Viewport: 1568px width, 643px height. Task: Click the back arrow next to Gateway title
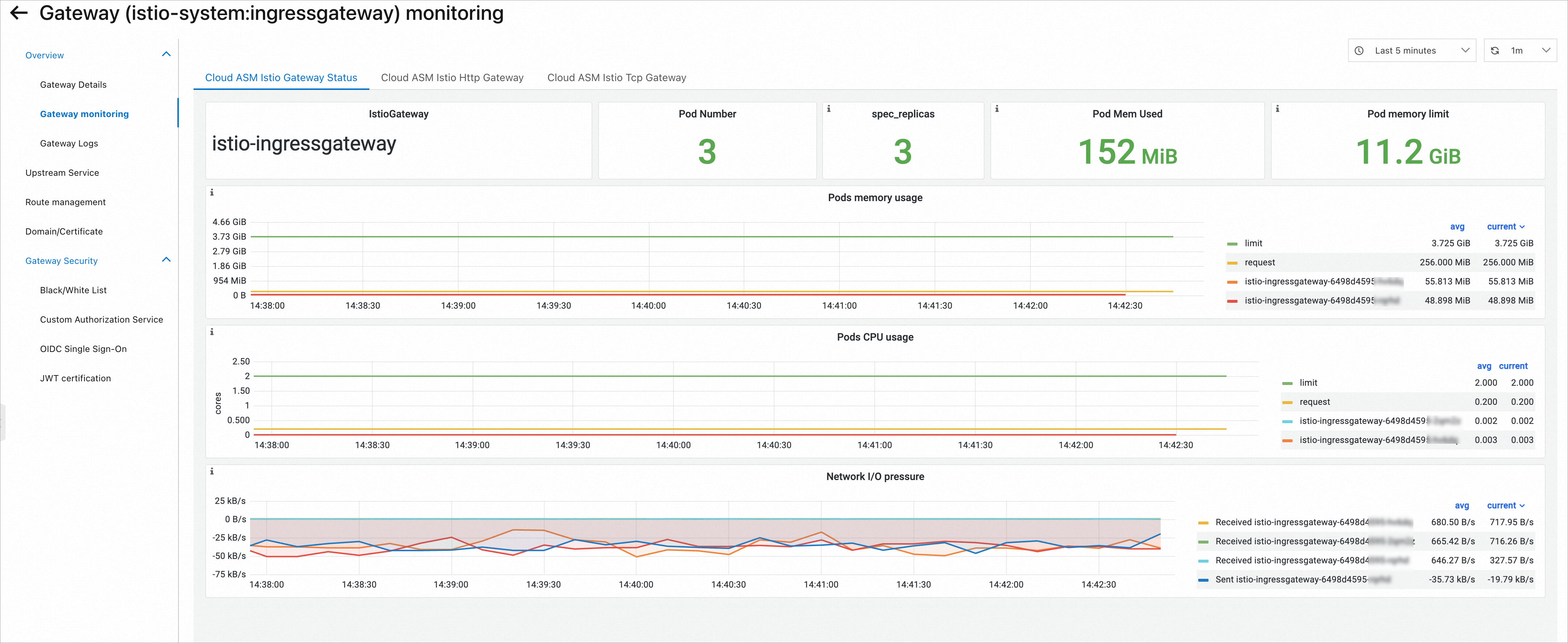(19, 13)
